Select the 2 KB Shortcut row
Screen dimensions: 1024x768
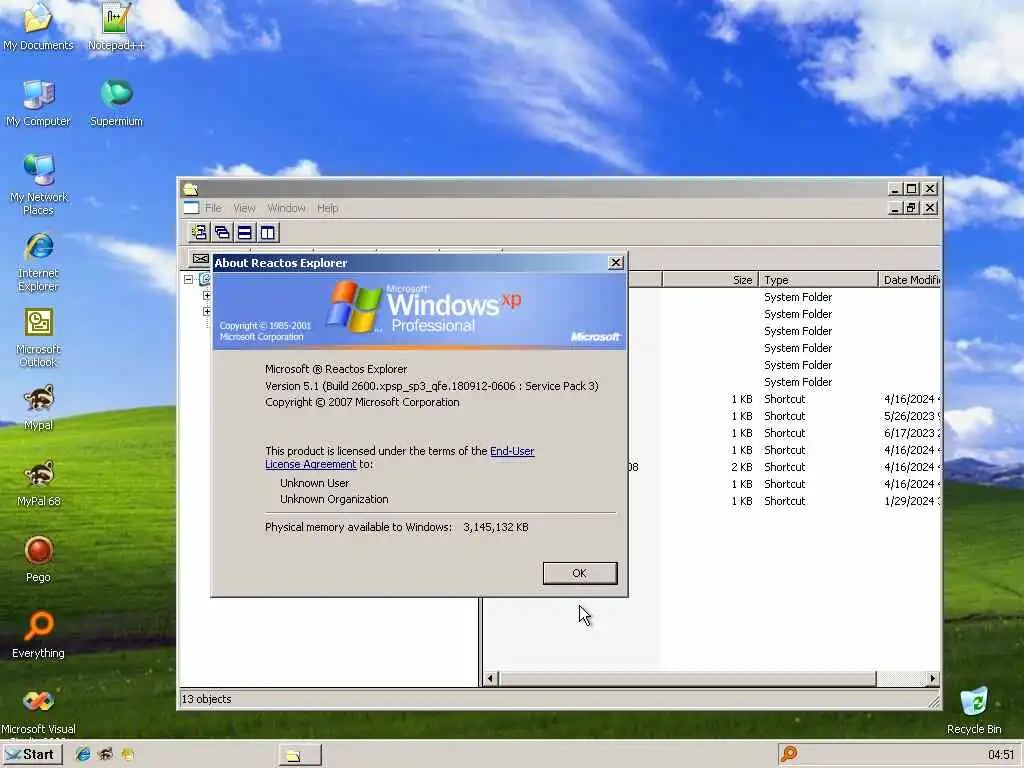pos(784,467)
